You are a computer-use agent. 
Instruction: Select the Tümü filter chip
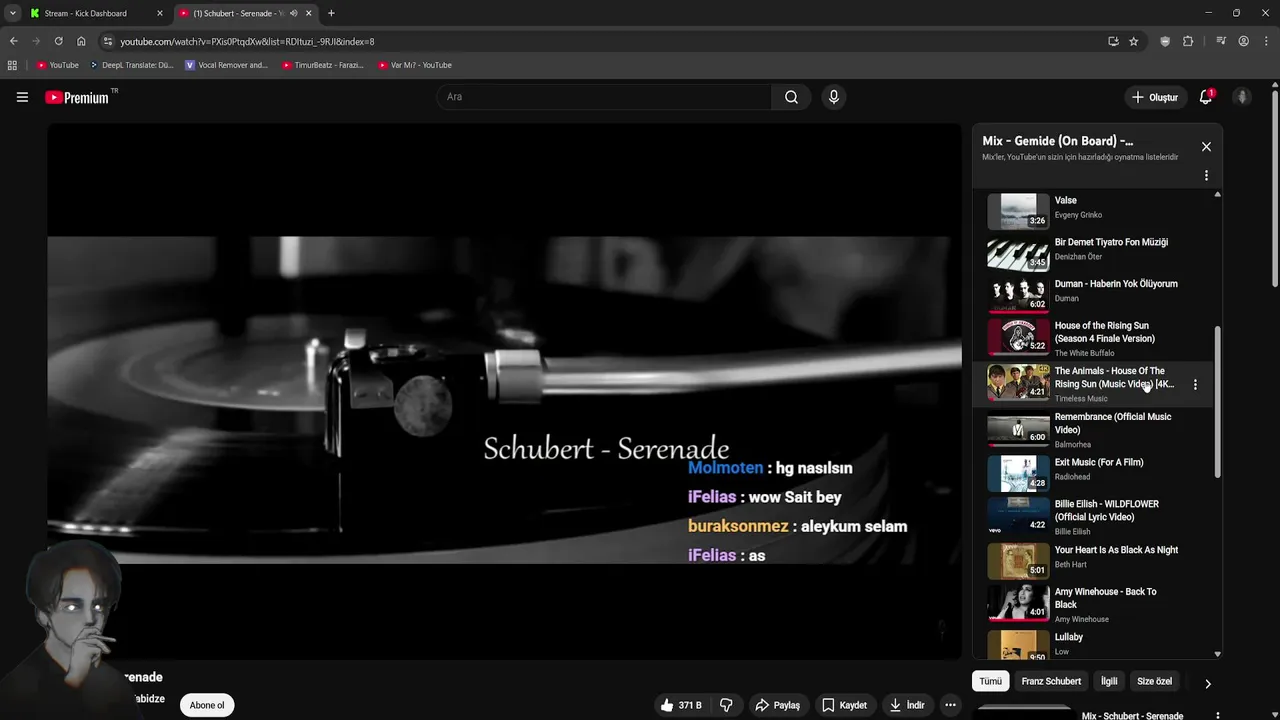(990, 681)
